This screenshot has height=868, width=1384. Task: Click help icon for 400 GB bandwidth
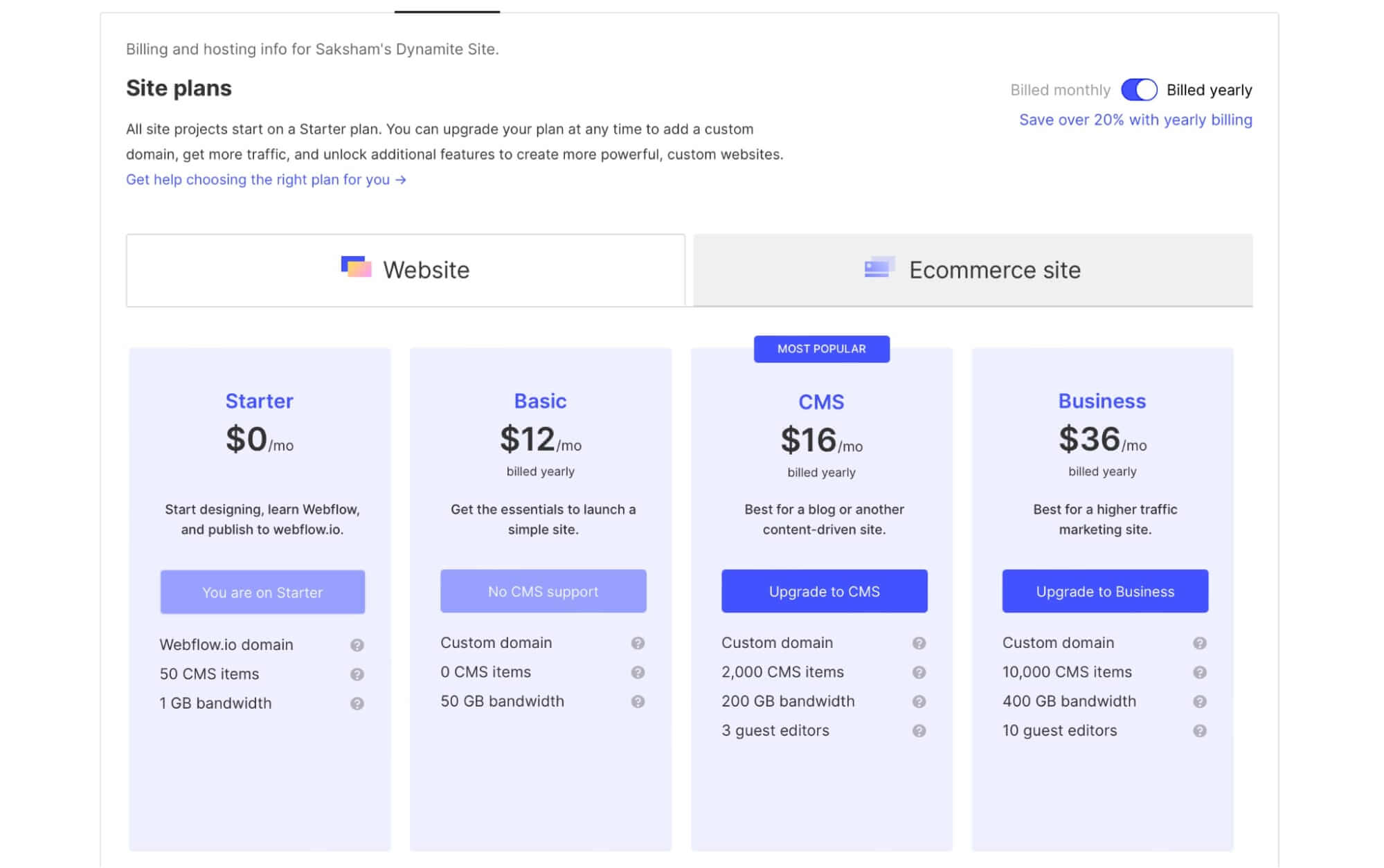(x=1200, y=701)
